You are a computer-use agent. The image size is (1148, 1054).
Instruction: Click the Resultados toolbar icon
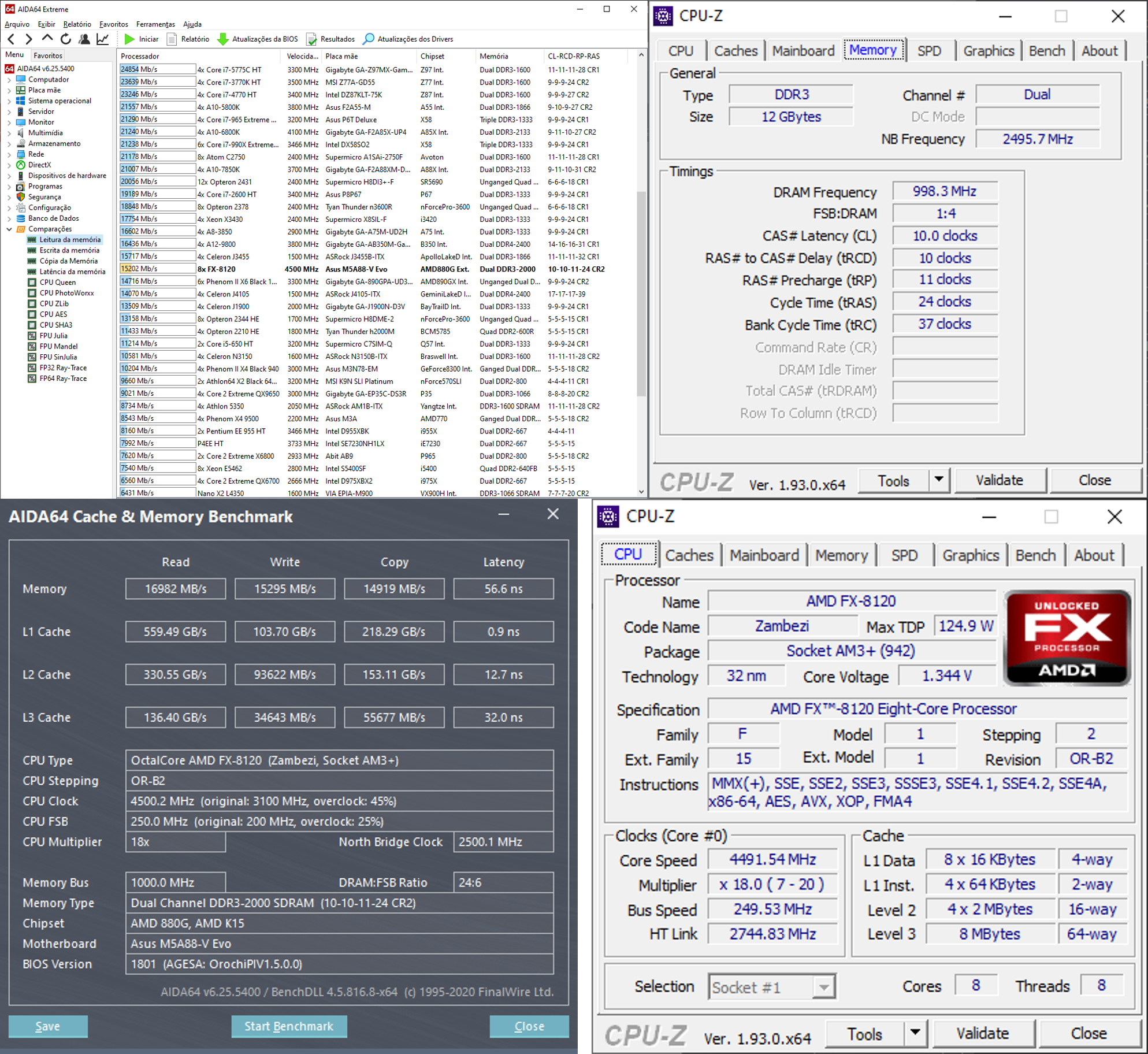(311, 39)
